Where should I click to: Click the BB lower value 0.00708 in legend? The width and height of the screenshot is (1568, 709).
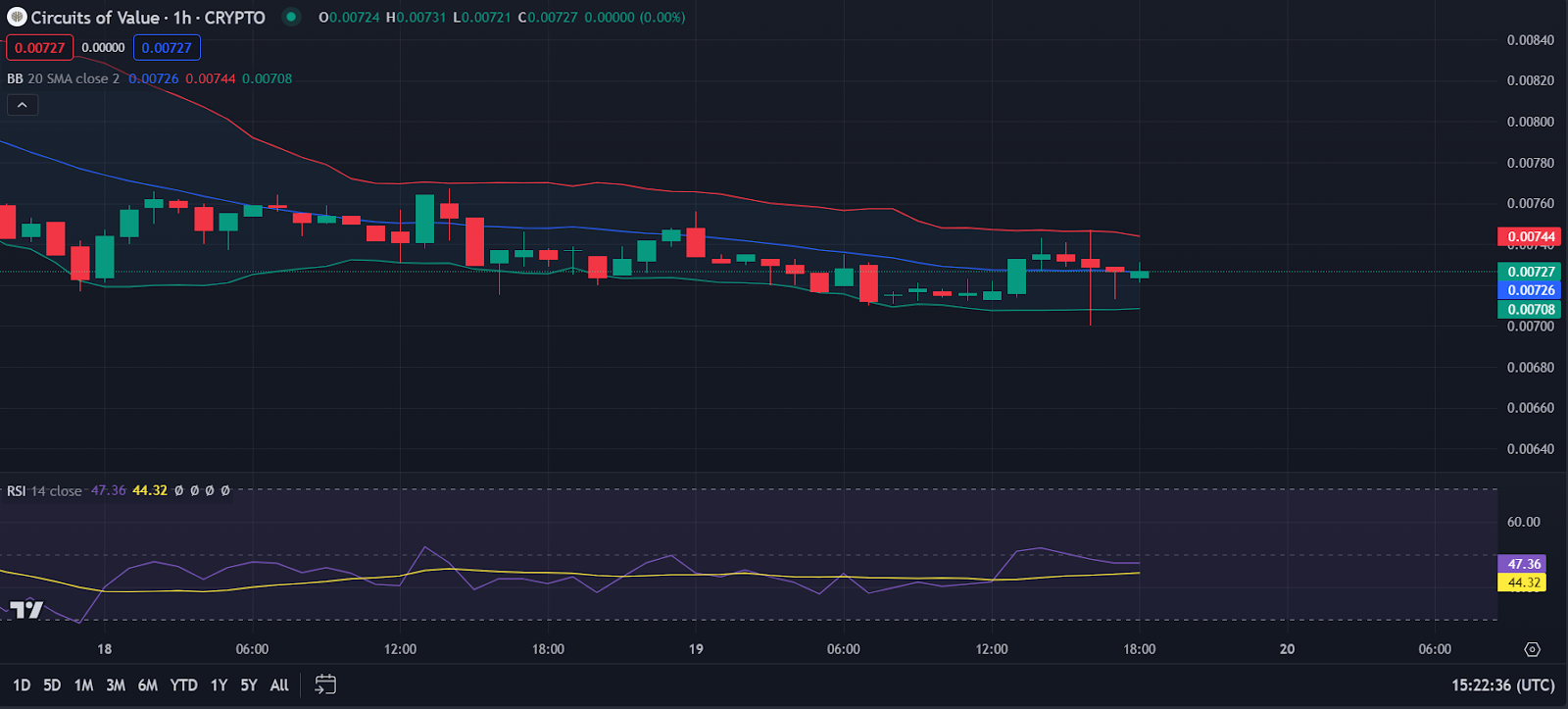(x=268, y=78)
